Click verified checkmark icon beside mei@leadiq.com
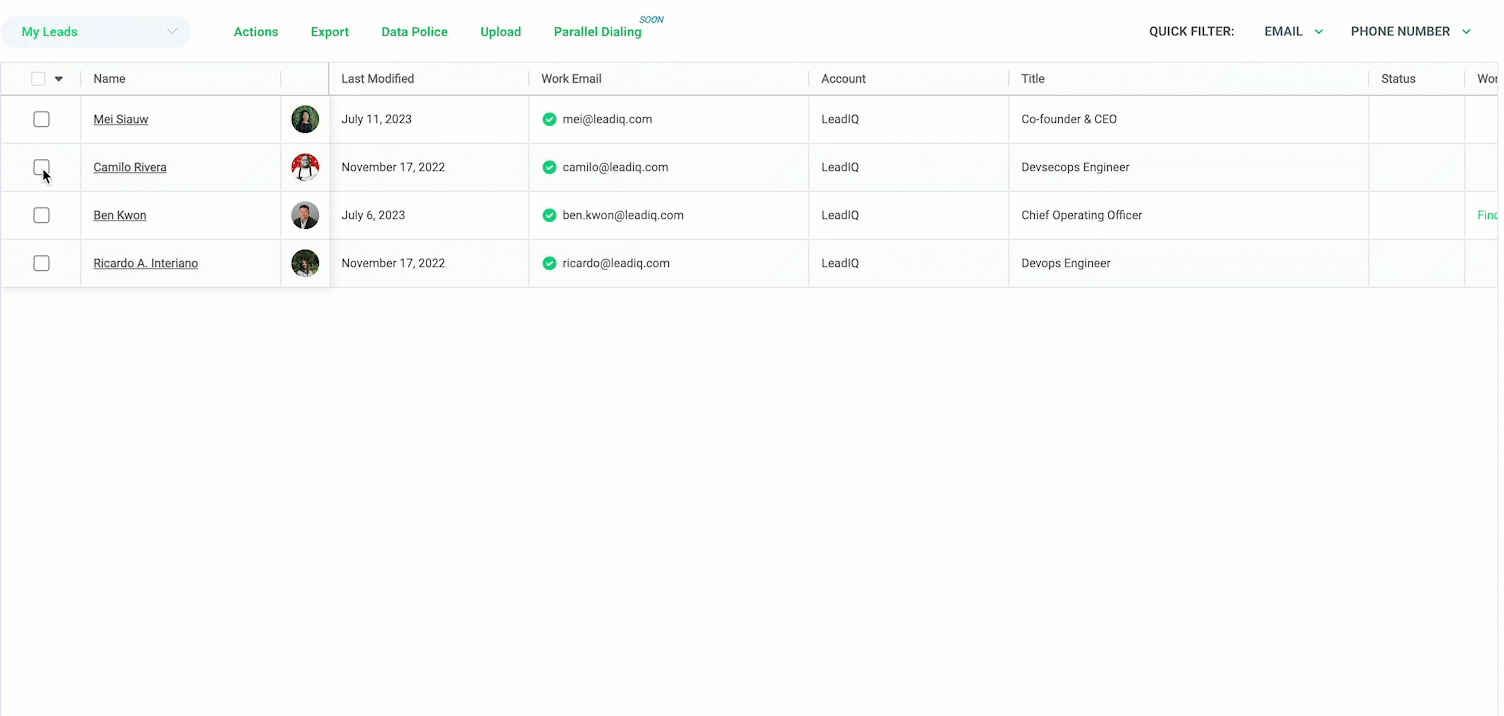This screenshot has height=716, width=1504. [x=549, y=119]
